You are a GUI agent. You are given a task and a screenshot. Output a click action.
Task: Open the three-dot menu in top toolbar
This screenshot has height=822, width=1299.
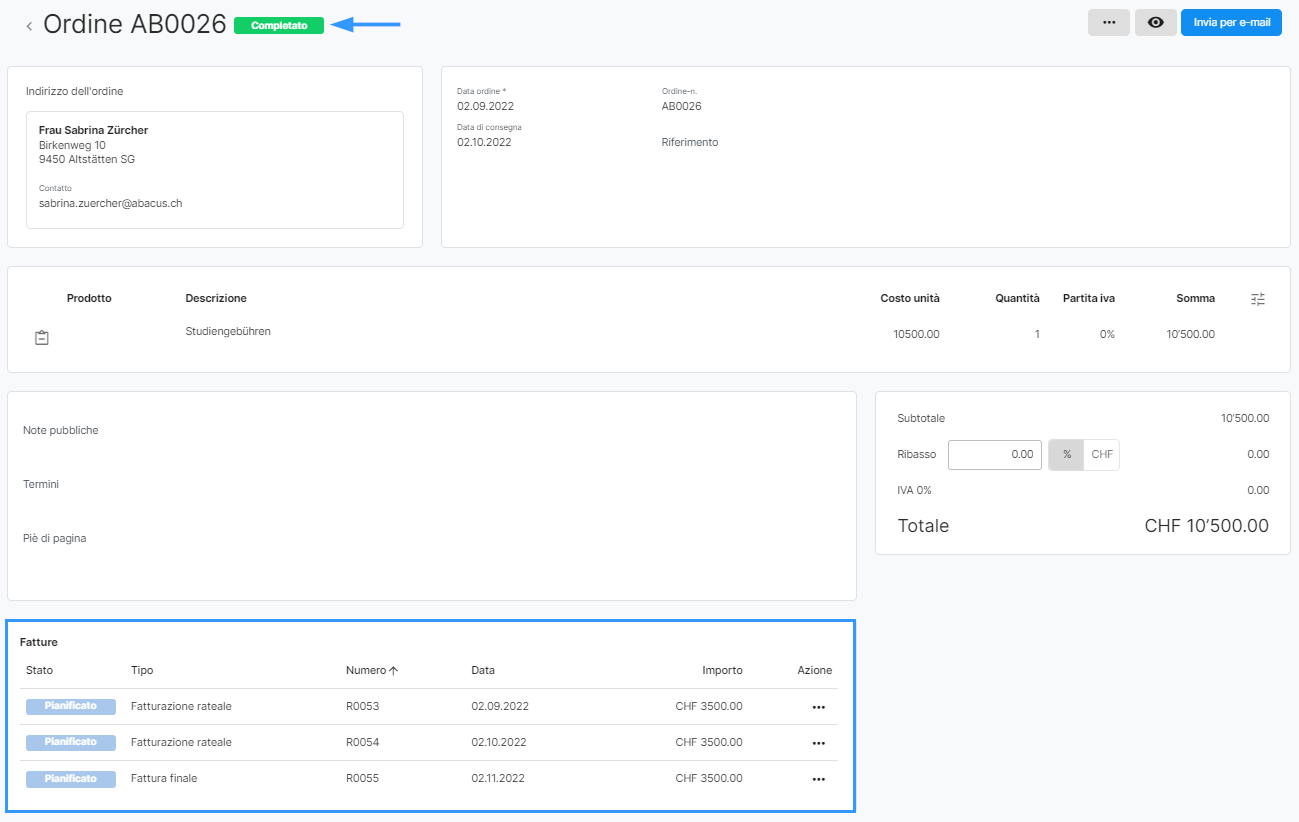click(x=1108, y=22)
